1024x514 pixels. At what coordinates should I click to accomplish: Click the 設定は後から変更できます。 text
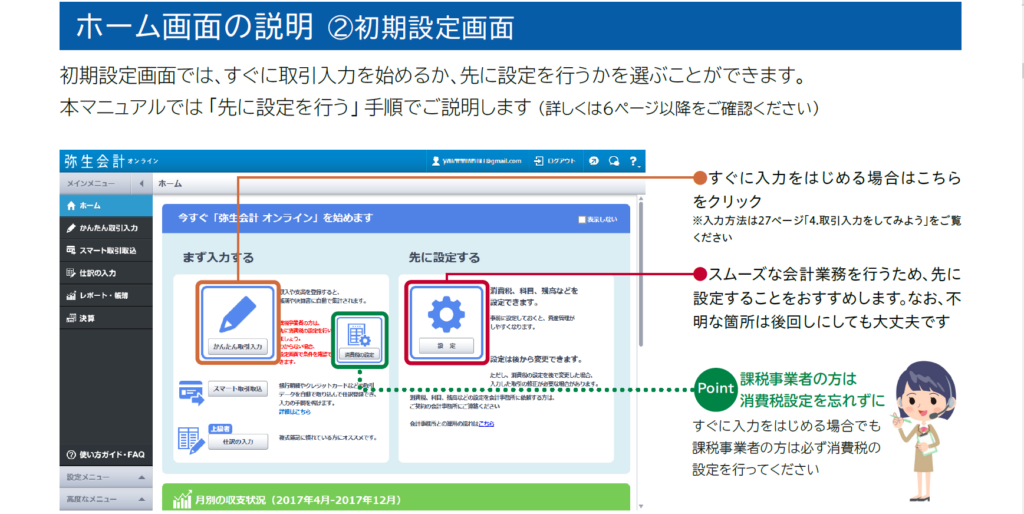(x=536, y=359)
